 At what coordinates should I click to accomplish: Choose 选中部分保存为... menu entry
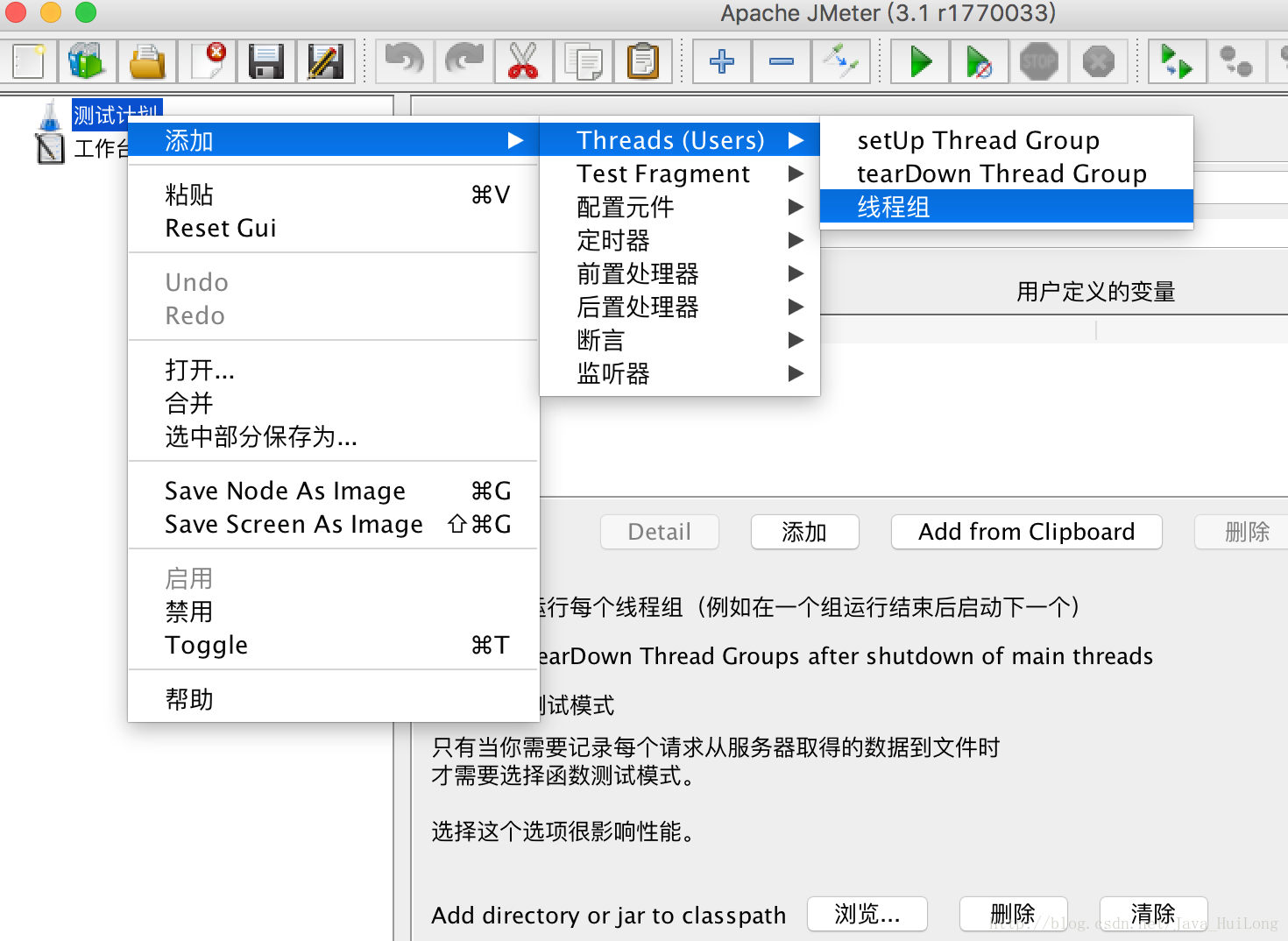tap(333, 436)
